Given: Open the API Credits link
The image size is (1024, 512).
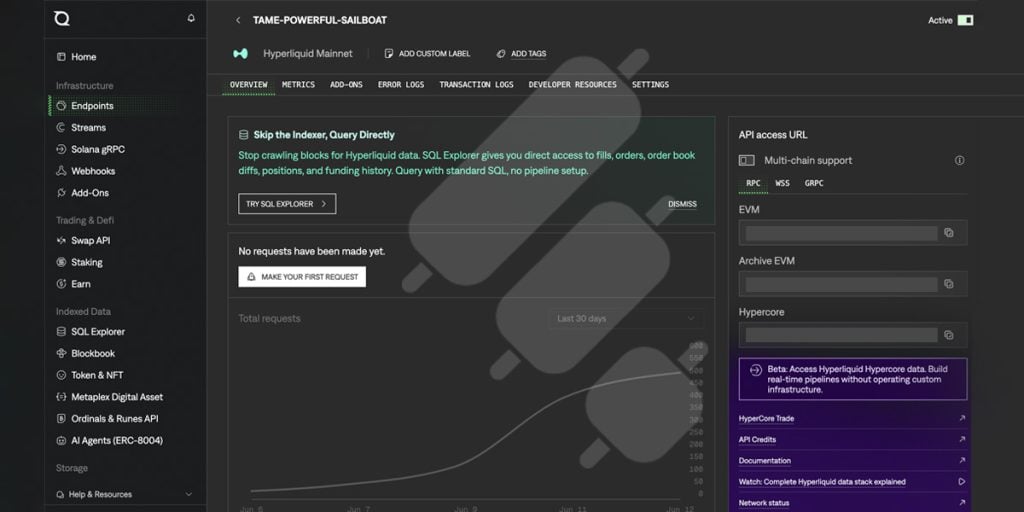Looking at the screenshot, I should pyautogui.click(x=758, y=440).
